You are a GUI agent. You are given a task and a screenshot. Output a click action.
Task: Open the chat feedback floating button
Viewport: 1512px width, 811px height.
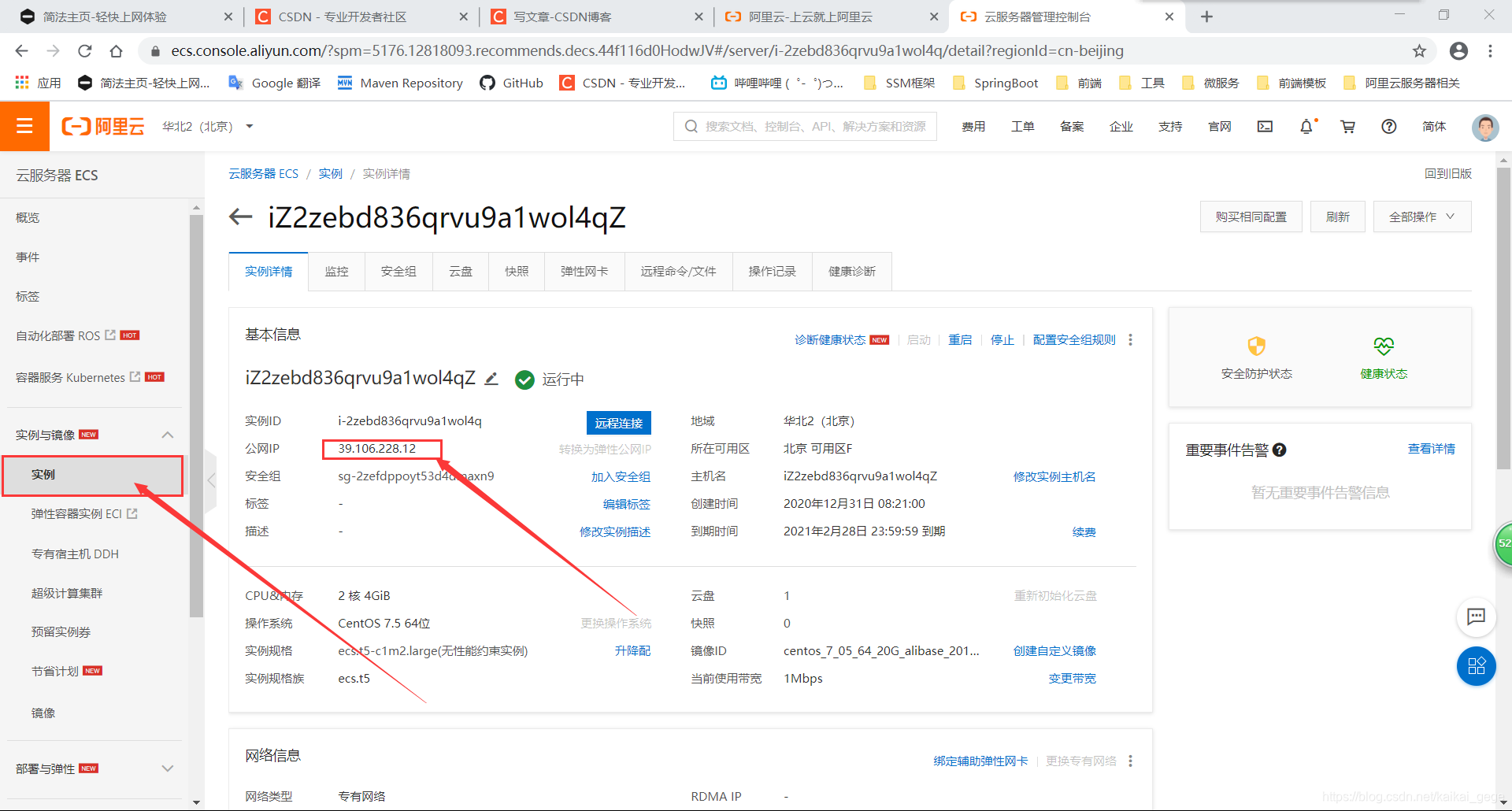point(1476,617)
